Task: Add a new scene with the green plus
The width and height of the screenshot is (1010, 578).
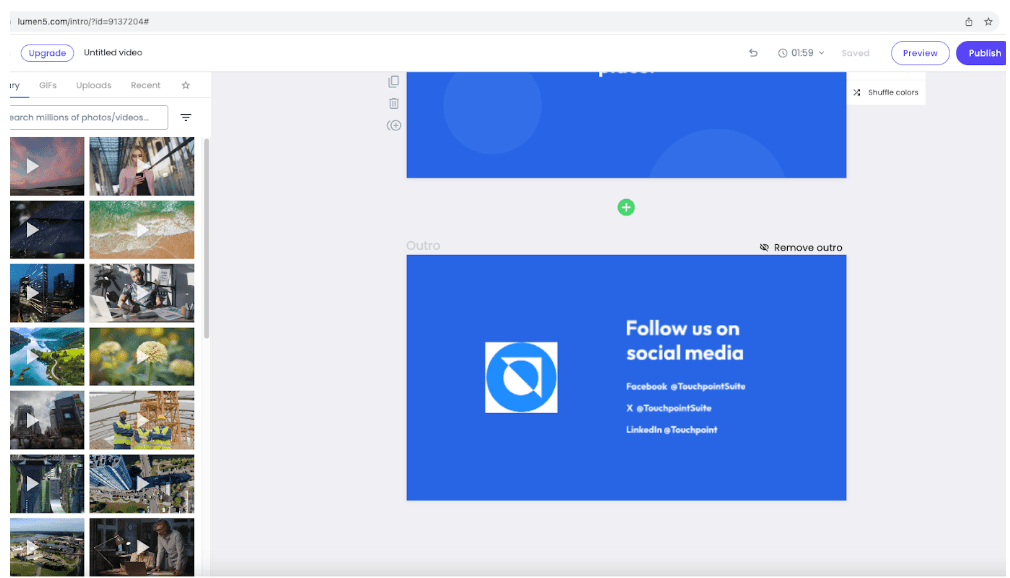Action: click(x=626, y=207)
